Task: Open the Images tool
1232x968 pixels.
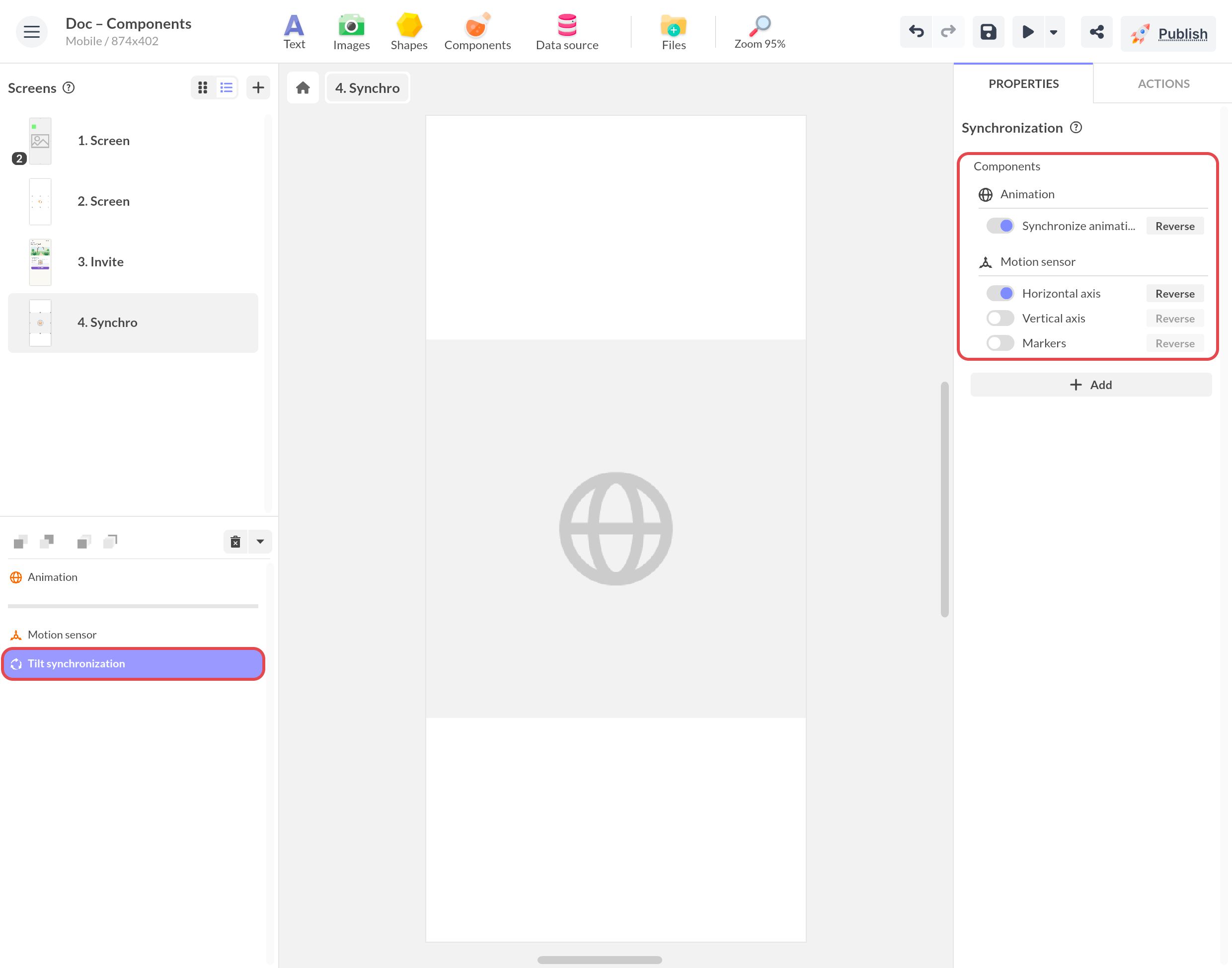Action: [x=351, y=32]
